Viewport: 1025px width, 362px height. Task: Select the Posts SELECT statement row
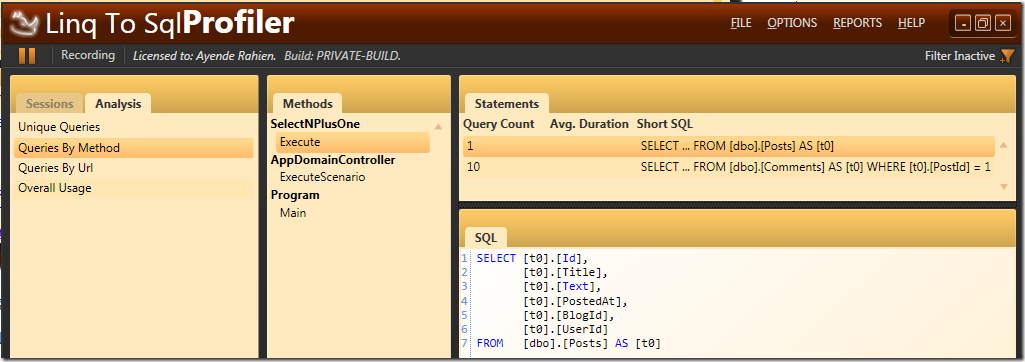(x=729, y=146)
